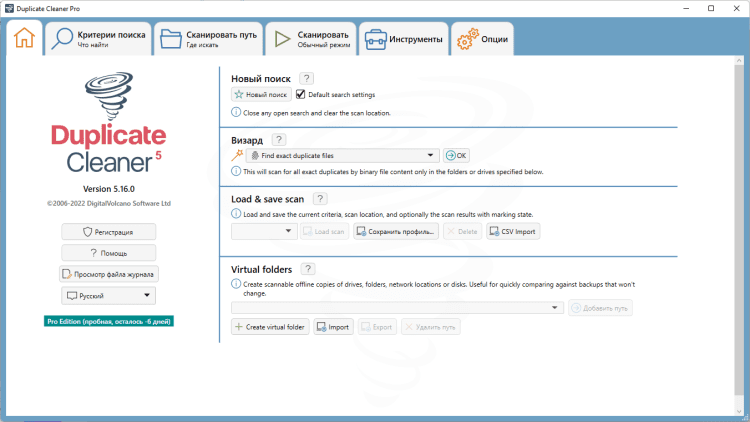750x422 pixels.
Task: Click the virtual folder Import button
Action: point(333,327)
